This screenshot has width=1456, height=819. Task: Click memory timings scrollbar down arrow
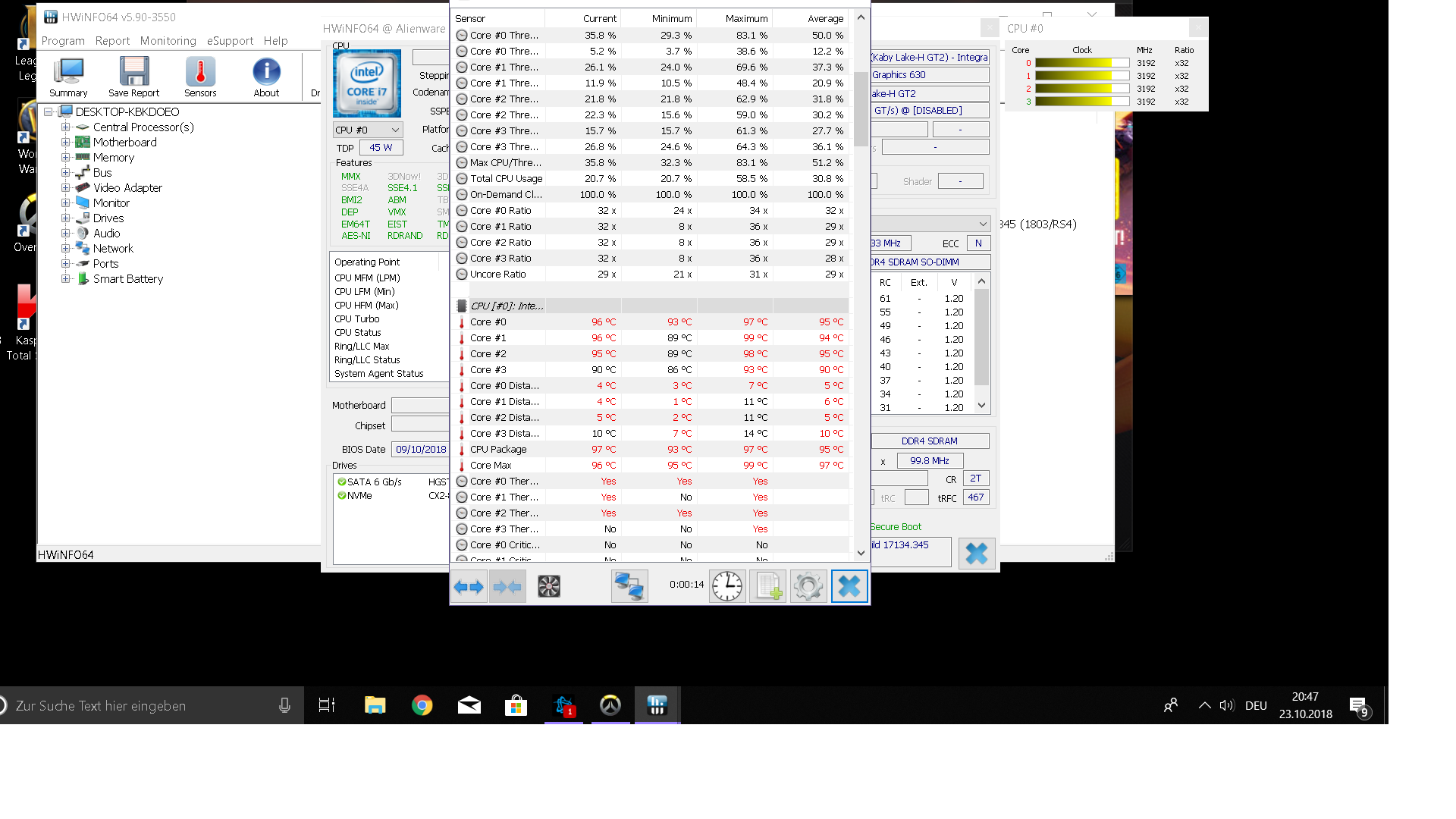tap(982, 406)
